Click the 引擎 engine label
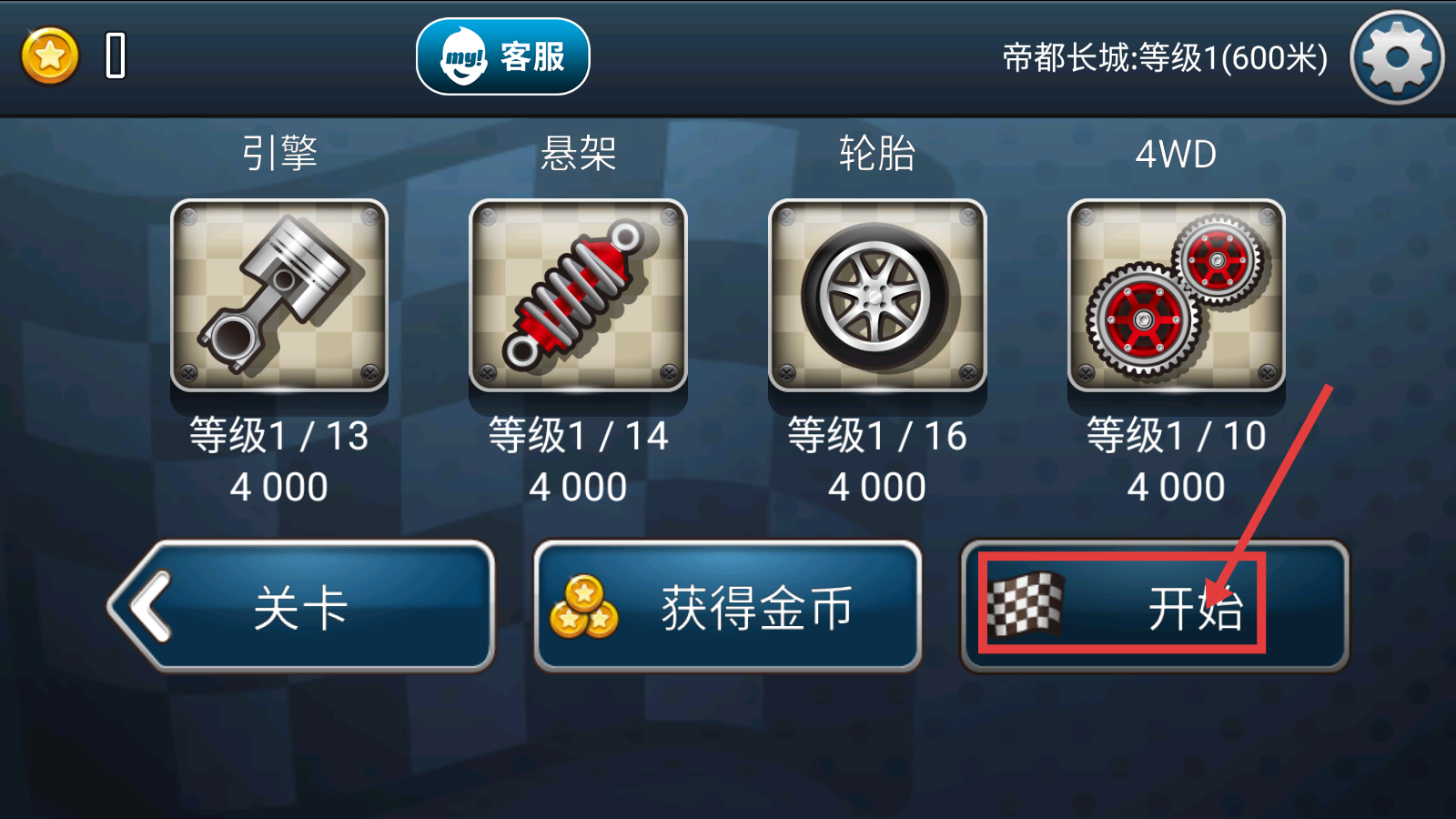Viewport: 1456px width, 819px height. pyautogui.click(x=279, y=153)
